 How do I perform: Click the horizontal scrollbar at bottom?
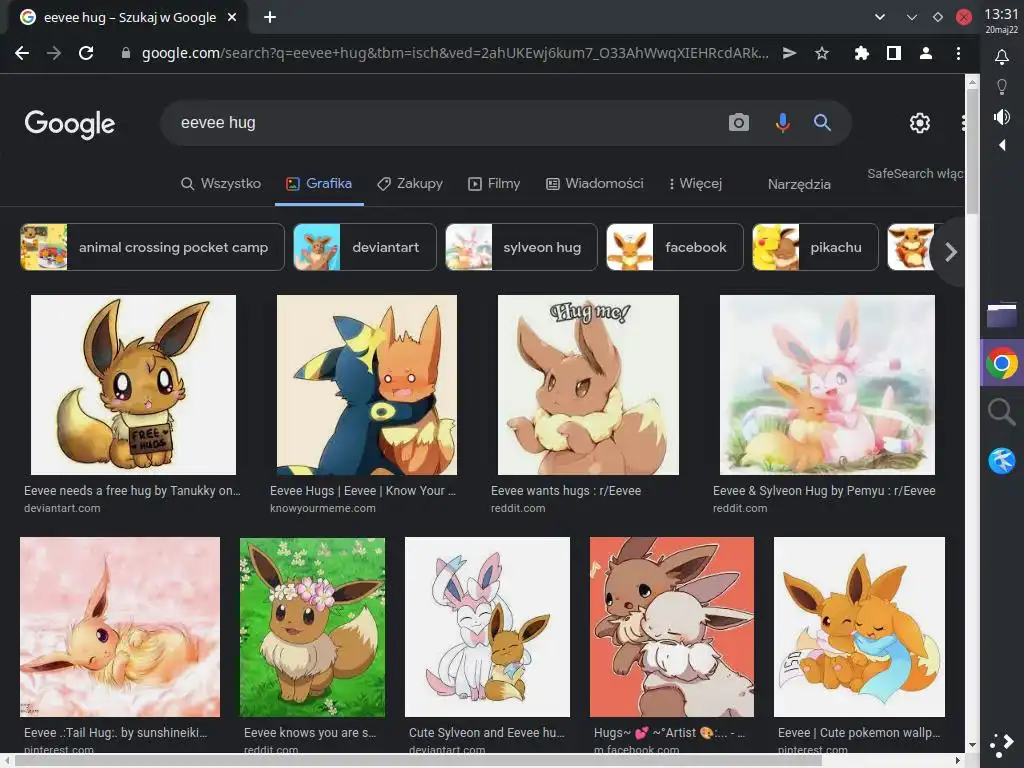pos(418,760)
